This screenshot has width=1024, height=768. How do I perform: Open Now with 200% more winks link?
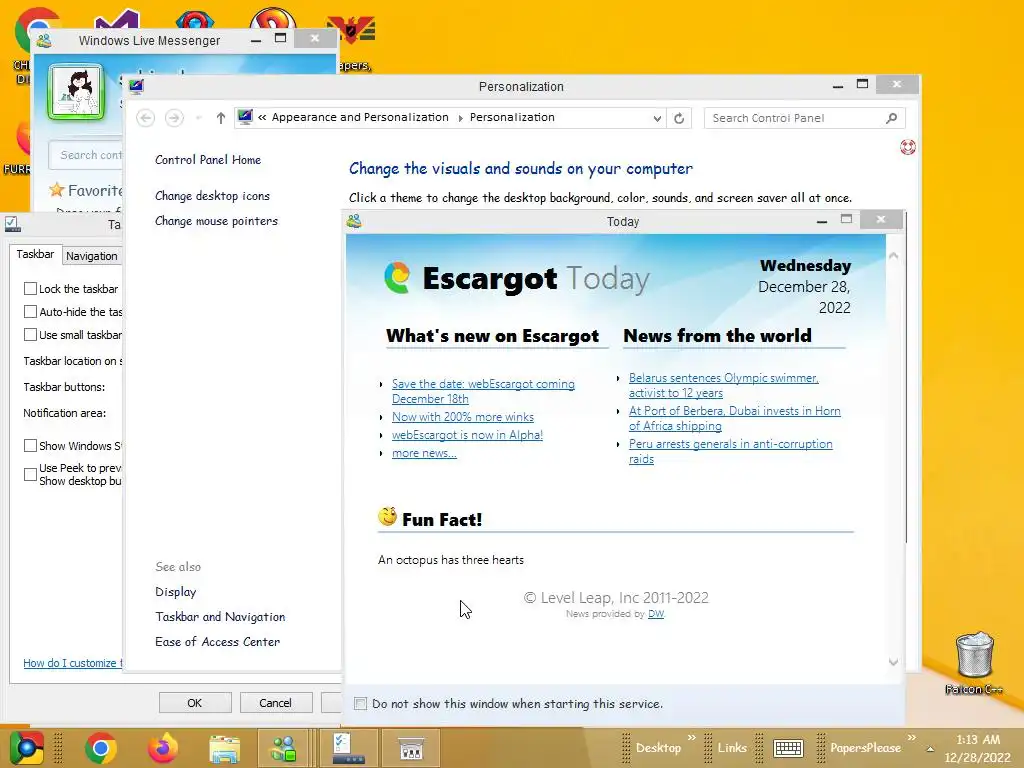pyautogui.click(x=462, y=417)
